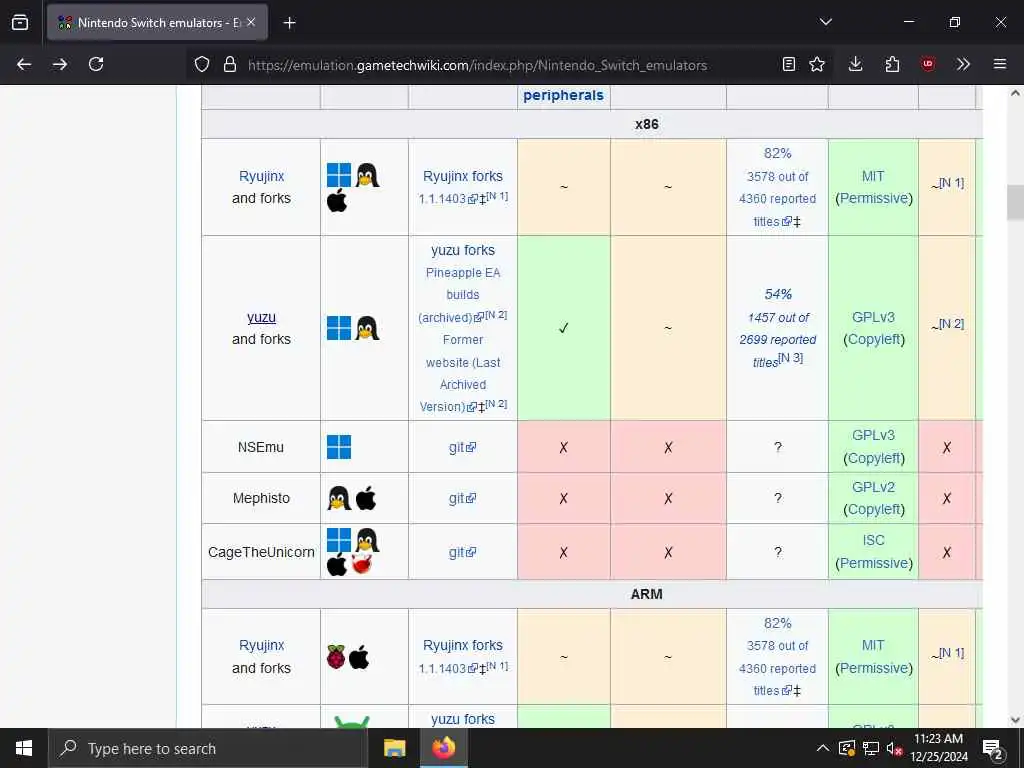
Task: Show more tools overflow chevrons
Action: pos(963,64)
